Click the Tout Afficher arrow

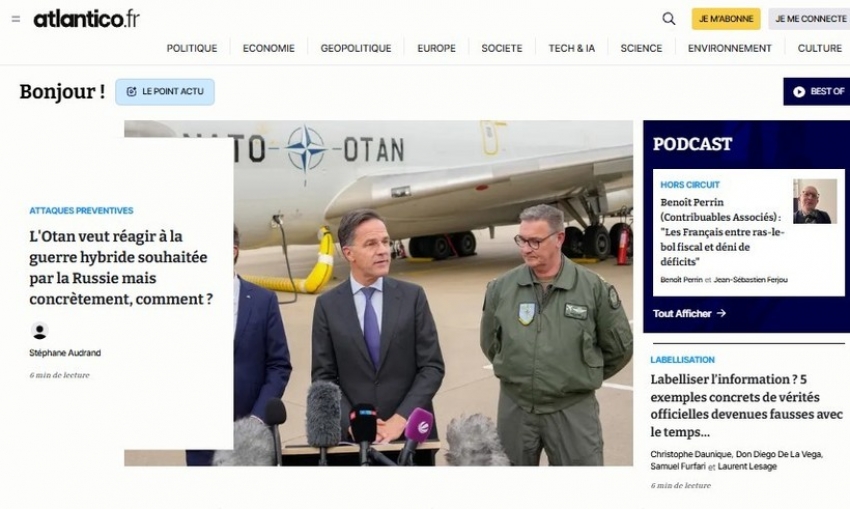click(721, 313)
